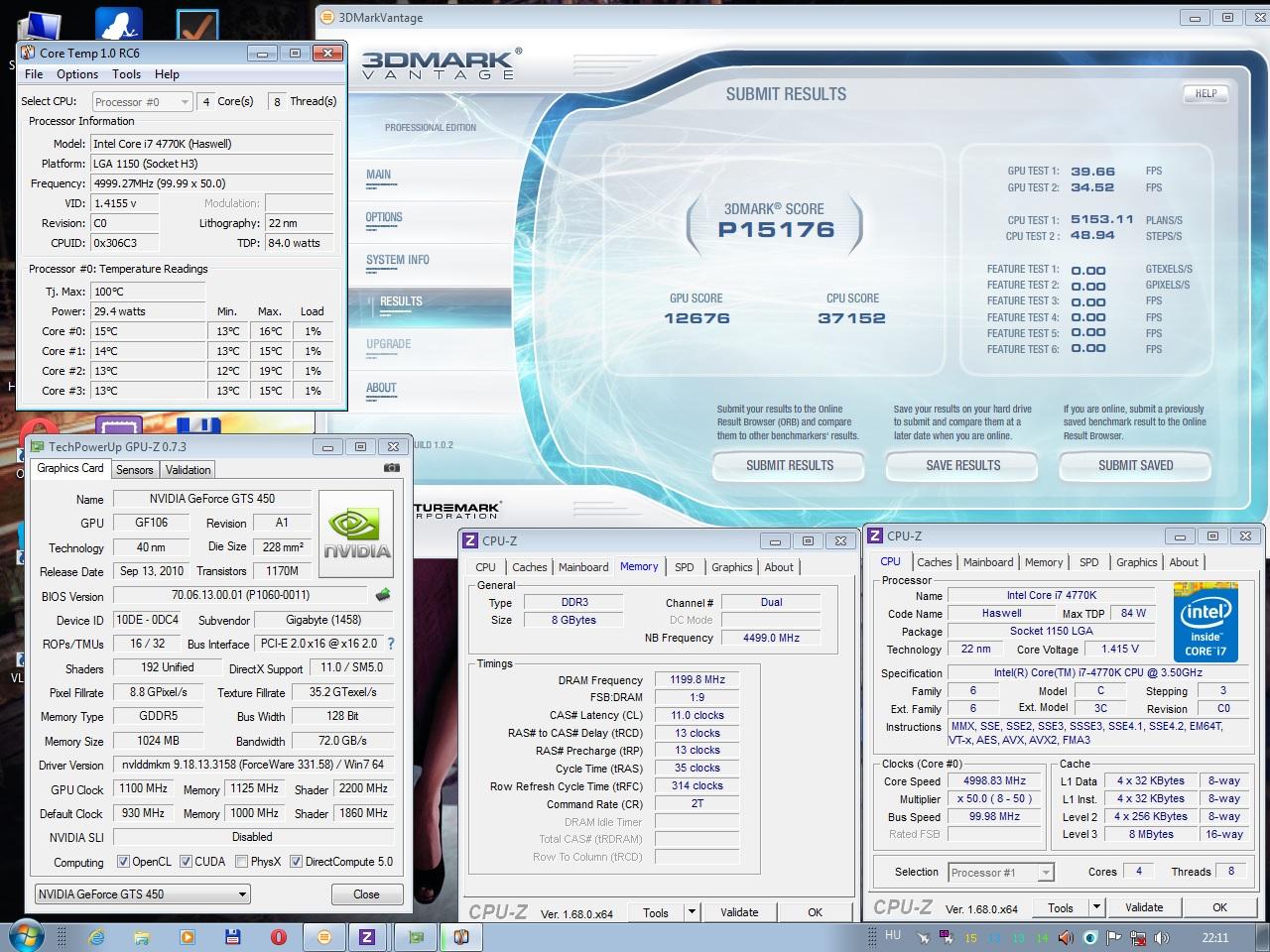The height and width of the screenshot is (952, 1270).
Task: Click the BIOS save chip icon
Action: (383, 595)
